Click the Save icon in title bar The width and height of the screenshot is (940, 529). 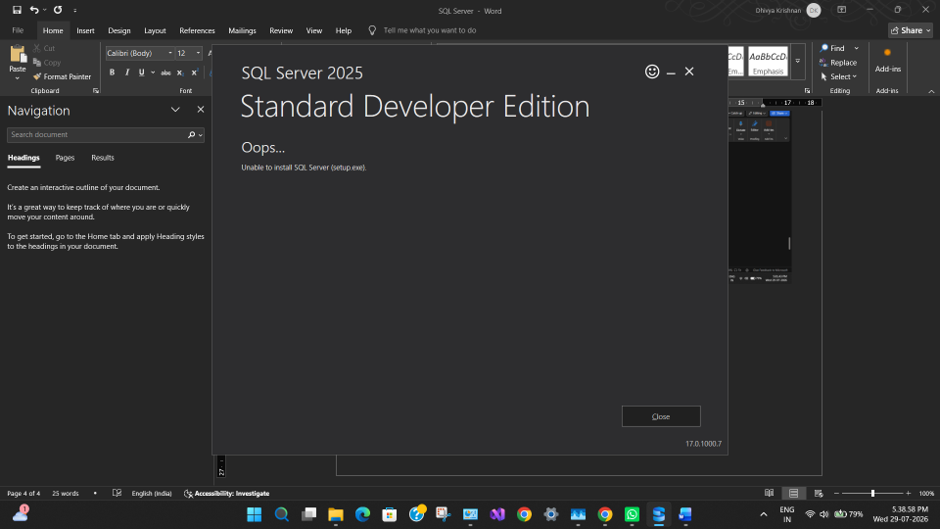[17, 10]
